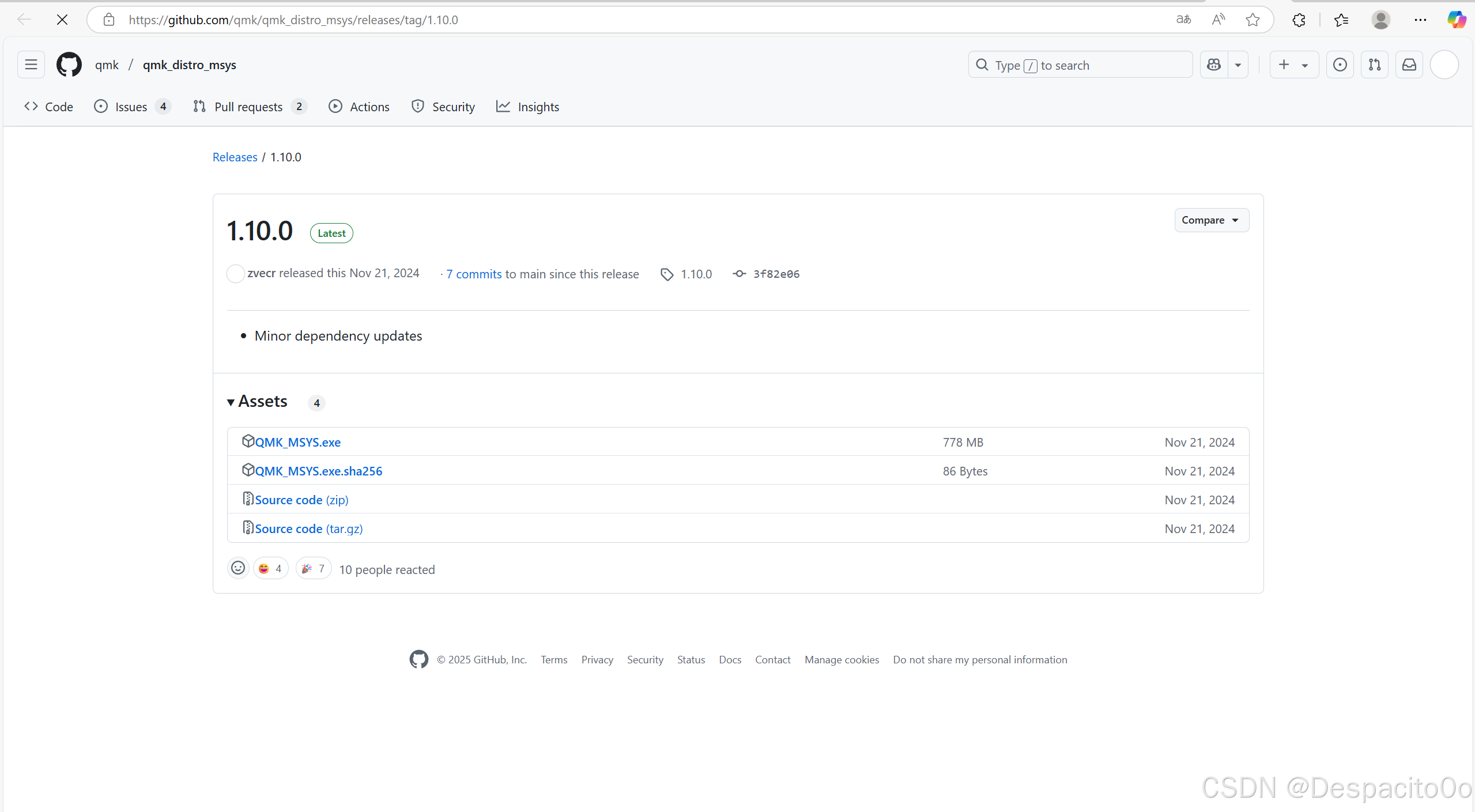Add page to favorites star icon
The height and width of the screenshot is (812, 1475).
point(1252,20)
